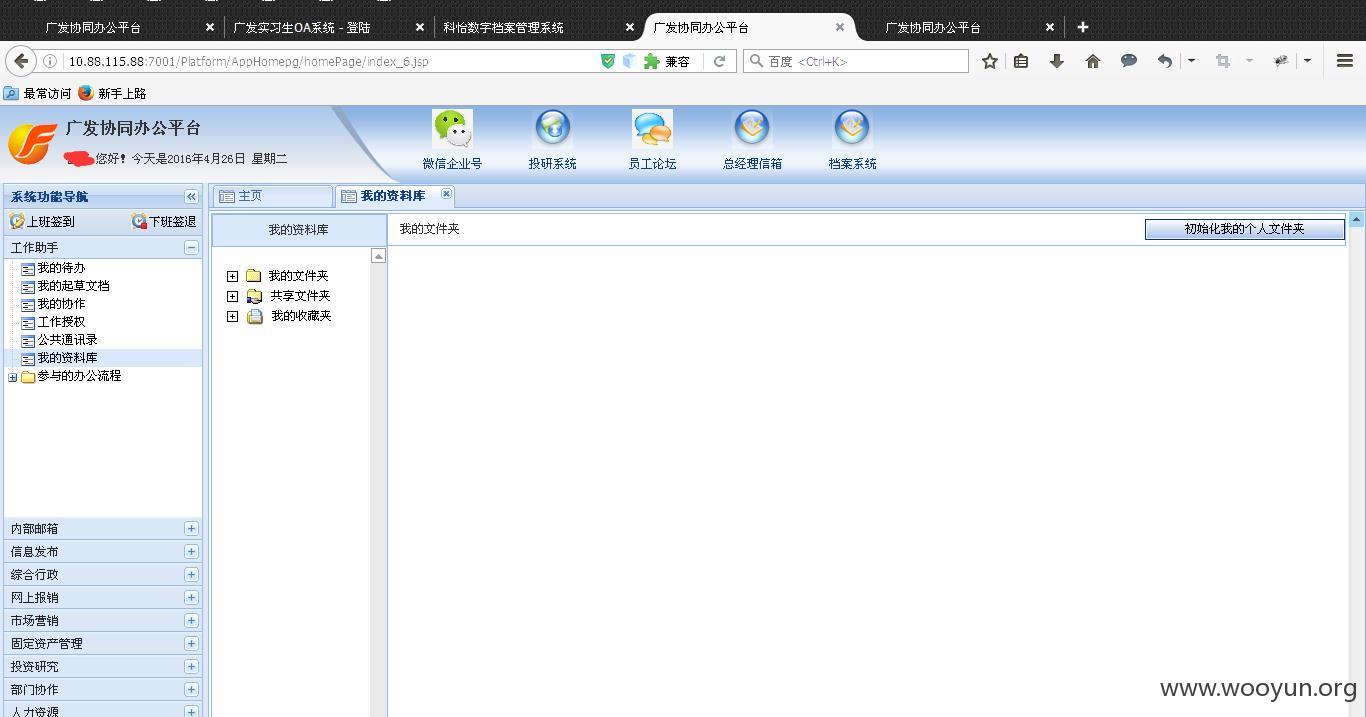Screen dimensions: 1366x717
Task: Expand 参与的办公流程 tree node
Action: 12,377
